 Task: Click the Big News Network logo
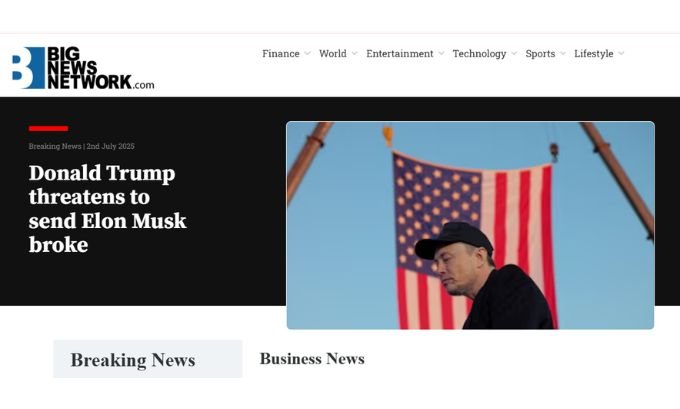[x=83, y=68]
